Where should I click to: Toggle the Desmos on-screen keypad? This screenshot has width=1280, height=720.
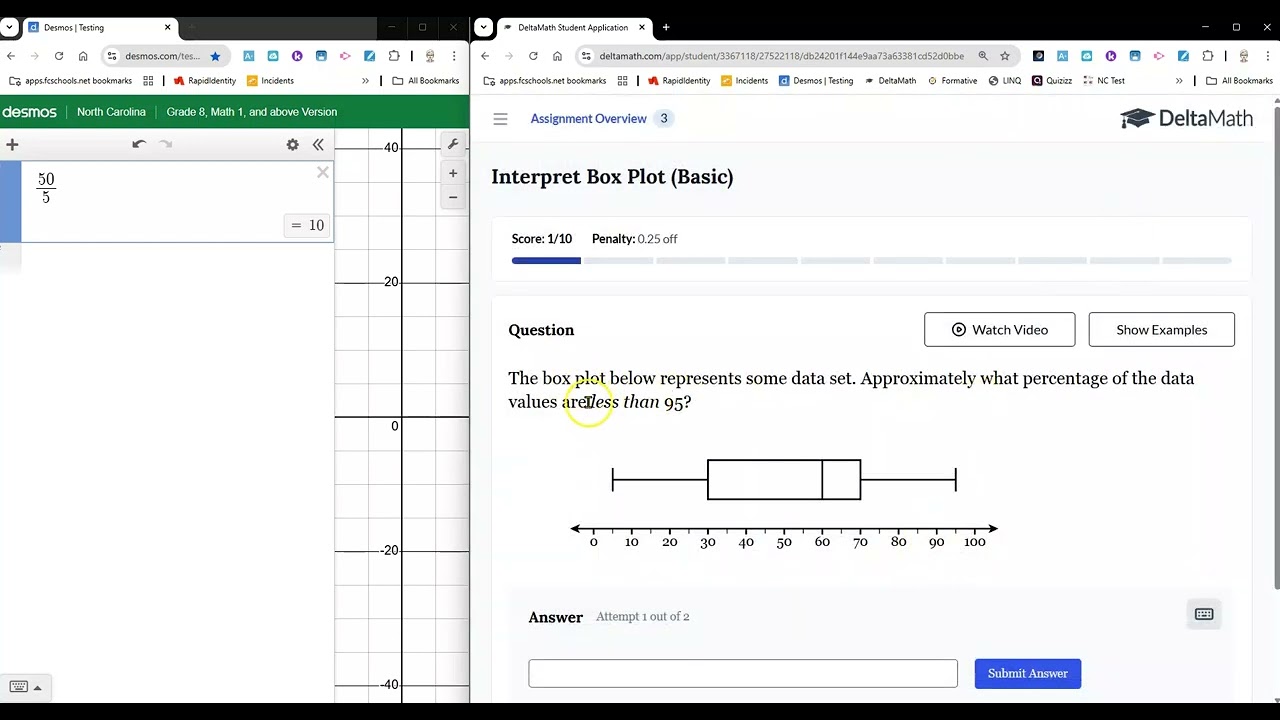coord(26,687)
